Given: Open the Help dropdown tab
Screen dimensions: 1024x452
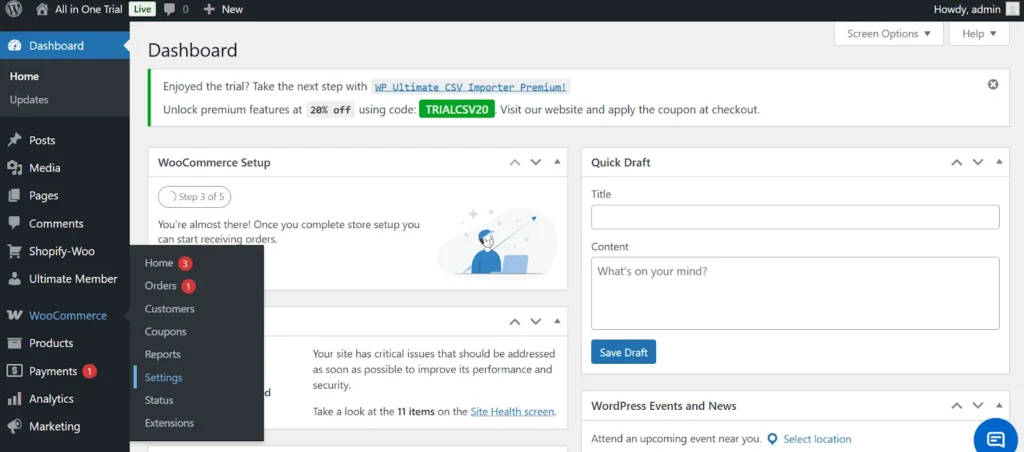Looking at the screenshot, I should pyautogui.click(x=978, y=34).
